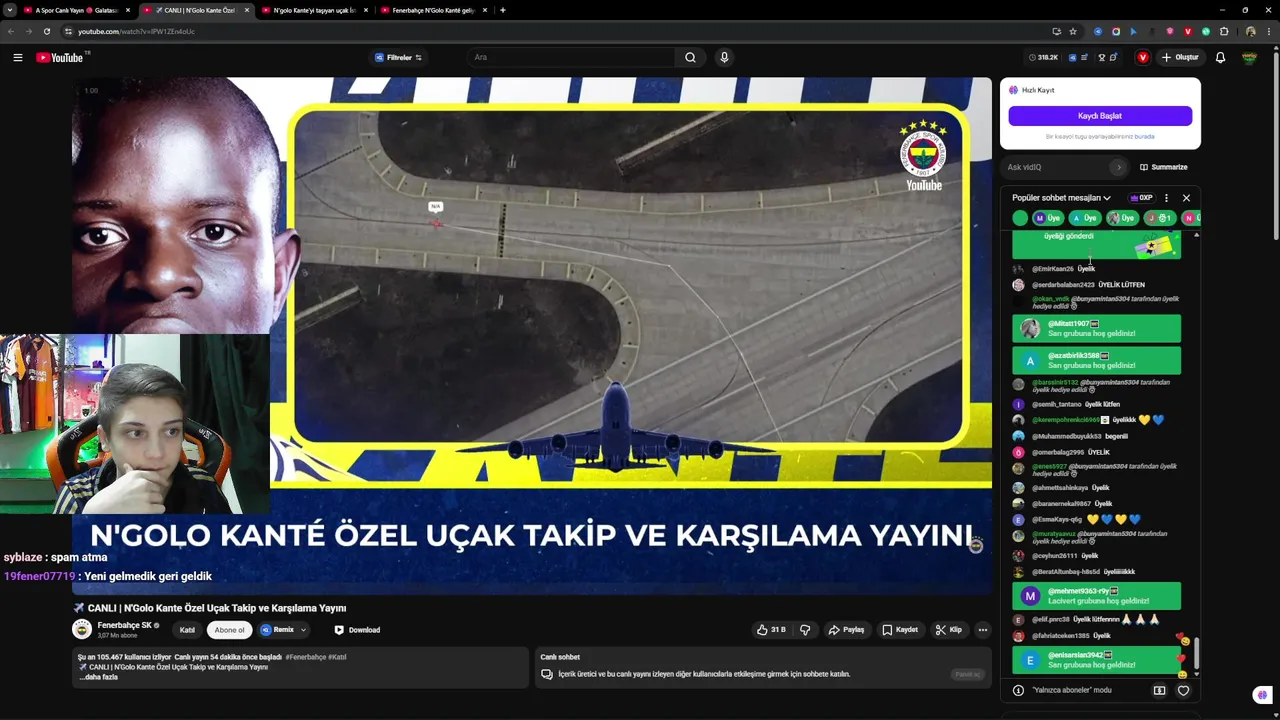Click the Download button
Image resolution: width=1280 pixels, height=720 pixels.
pos(357,630)
